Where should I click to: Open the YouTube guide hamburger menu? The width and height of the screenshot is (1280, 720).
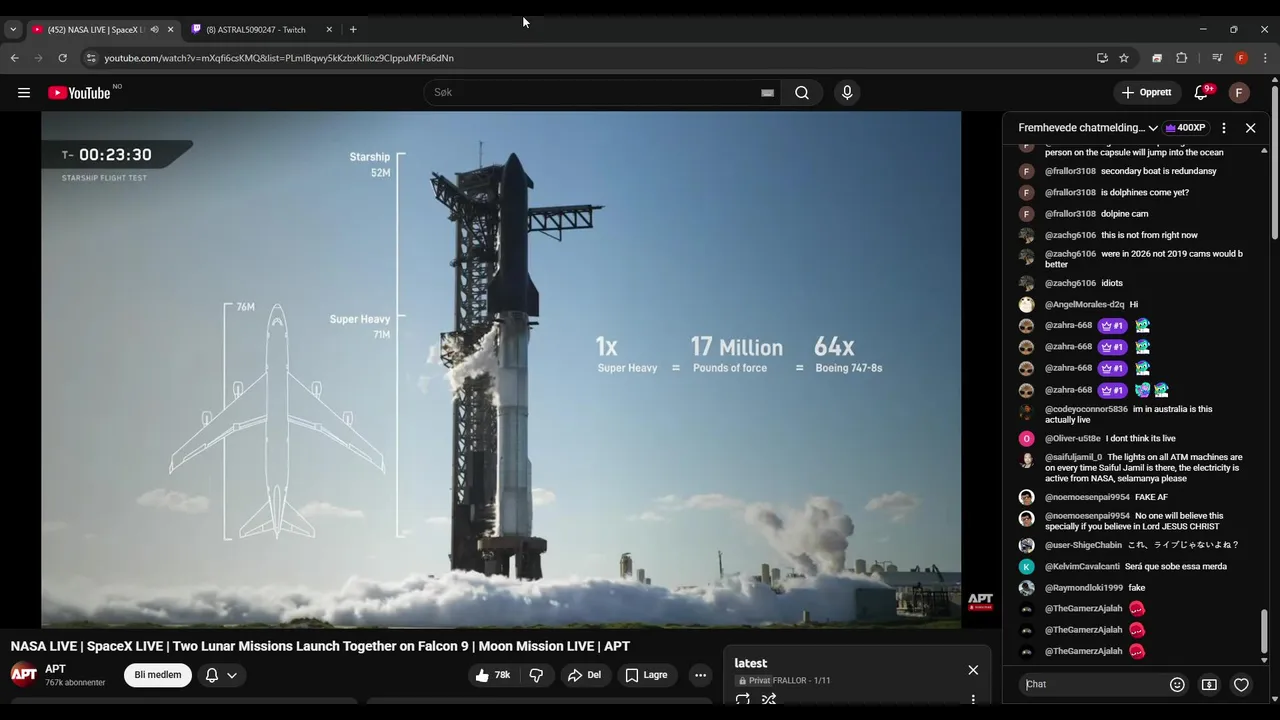24,93
